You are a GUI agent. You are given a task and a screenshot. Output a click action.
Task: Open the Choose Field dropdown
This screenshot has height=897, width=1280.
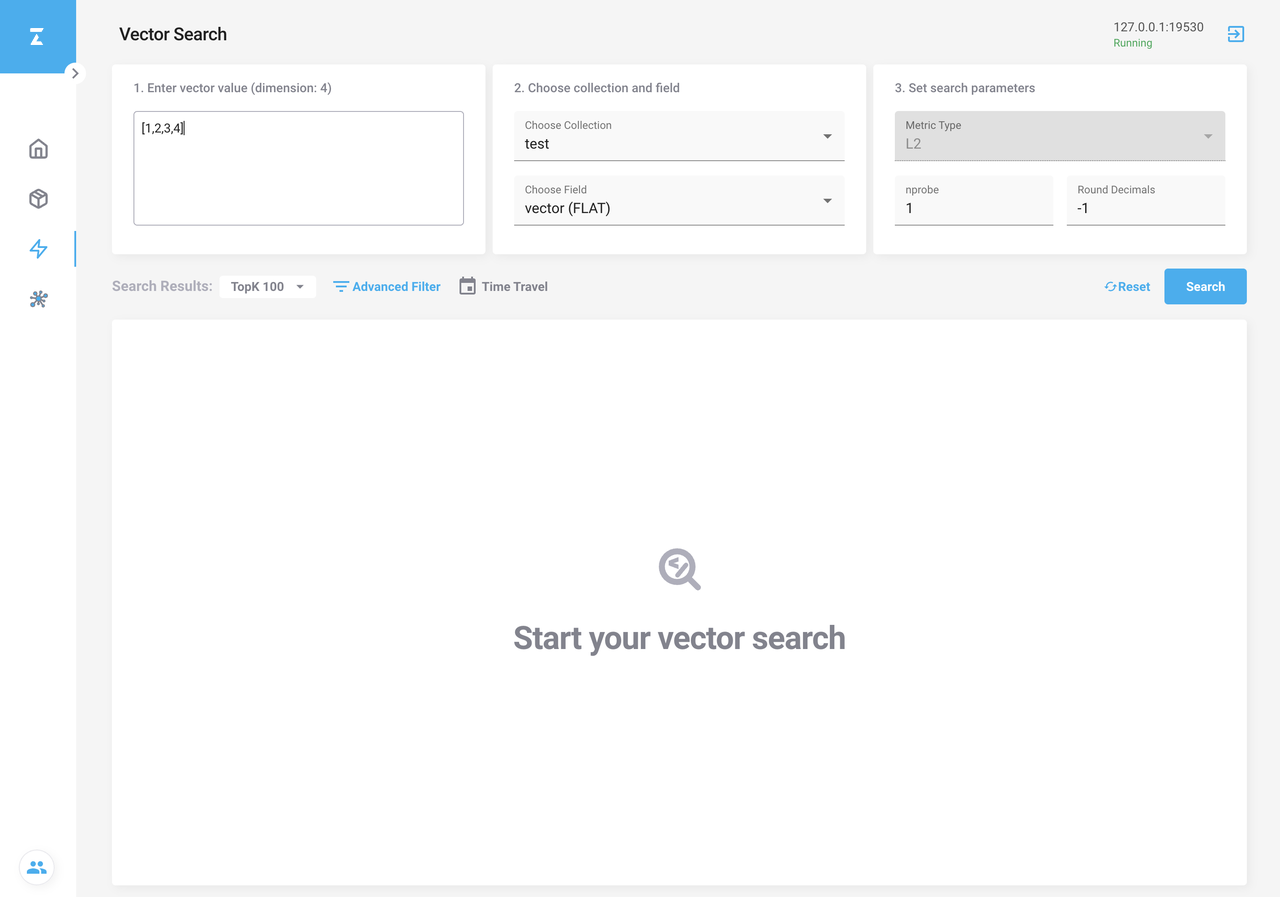(x=679, y=201)
